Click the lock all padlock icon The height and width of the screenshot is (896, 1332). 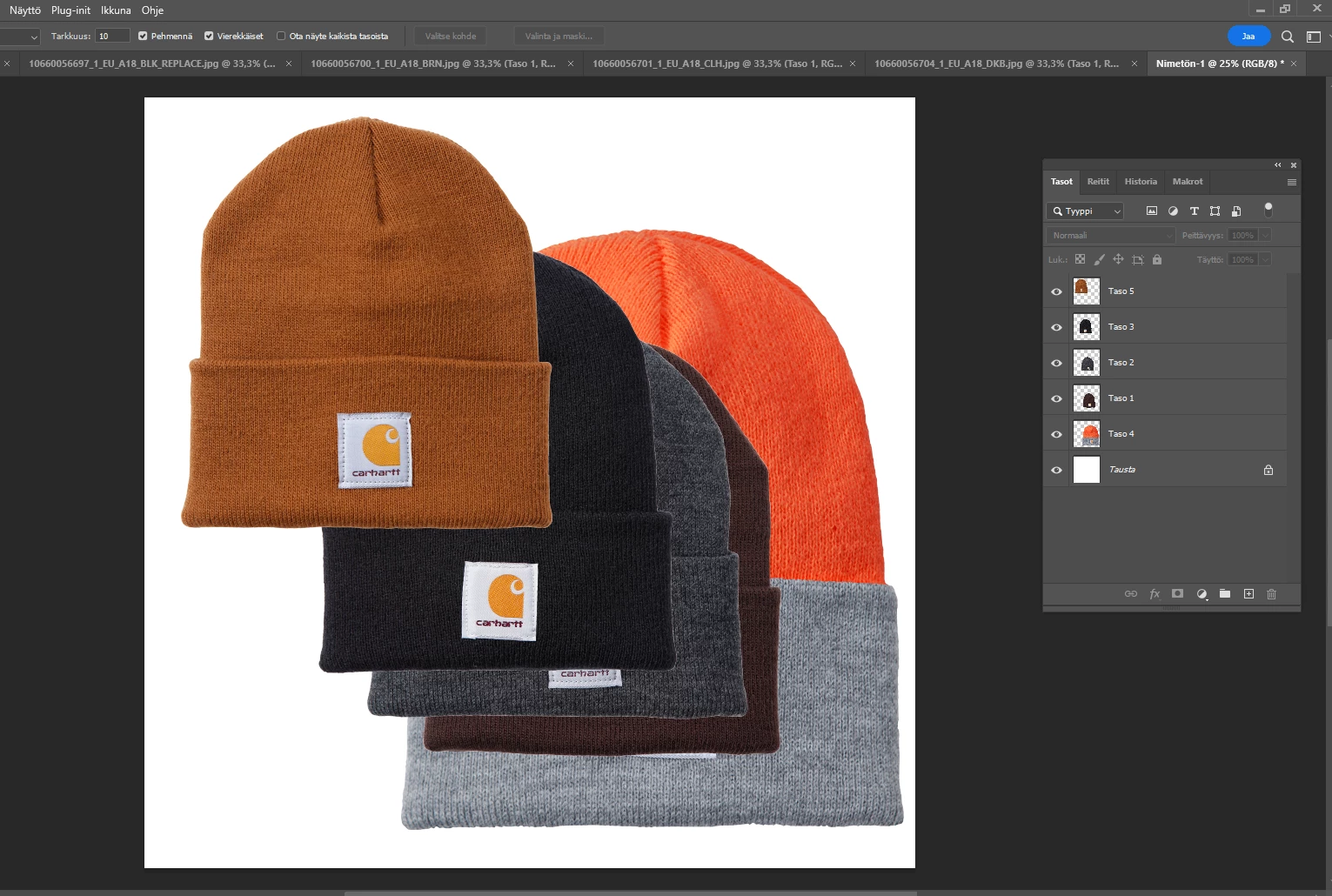1157,259
